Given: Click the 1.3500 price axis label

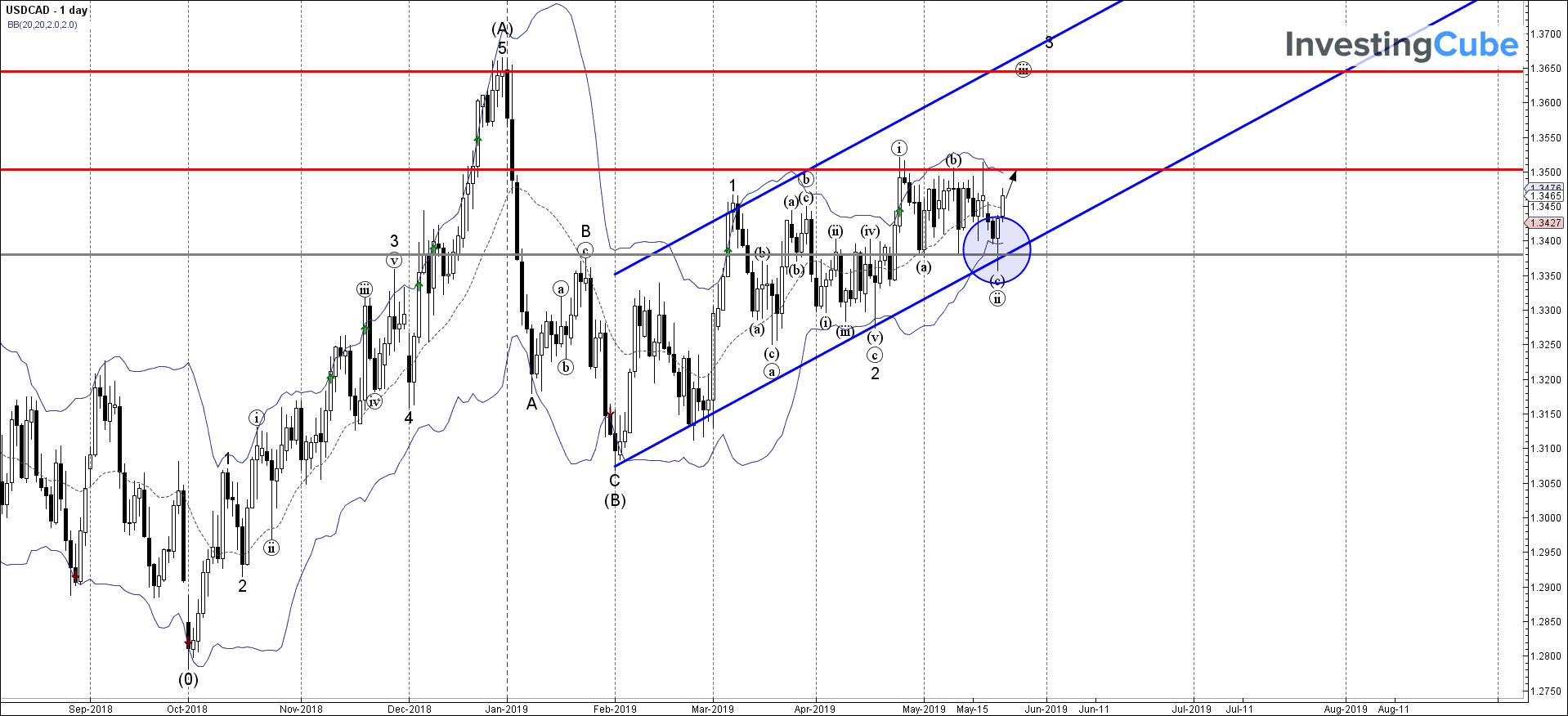Looking at the screenshot, I should tap(1546, 172).
